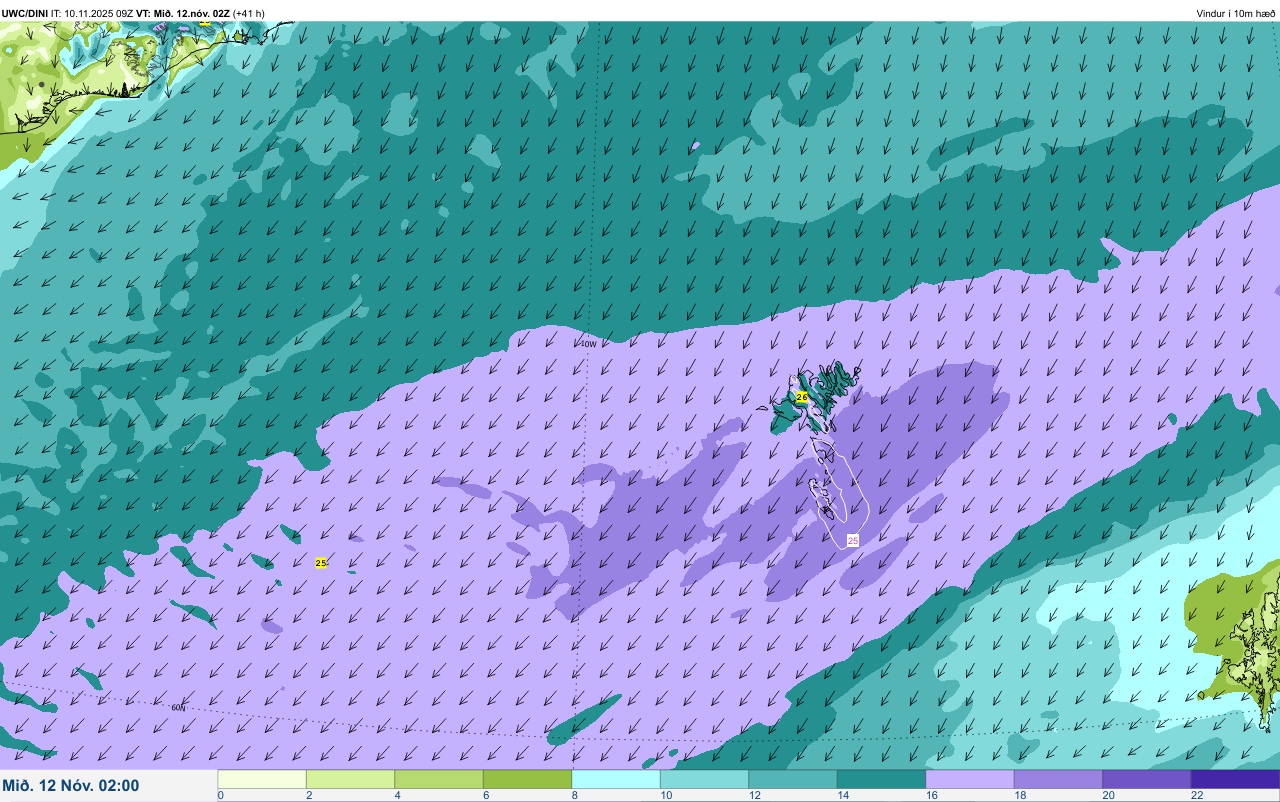1280x802 pixels.
Task: Click the 'Mið. 12 Nóv. 02:00' timestamp label
Action: (x=71, y=786)
